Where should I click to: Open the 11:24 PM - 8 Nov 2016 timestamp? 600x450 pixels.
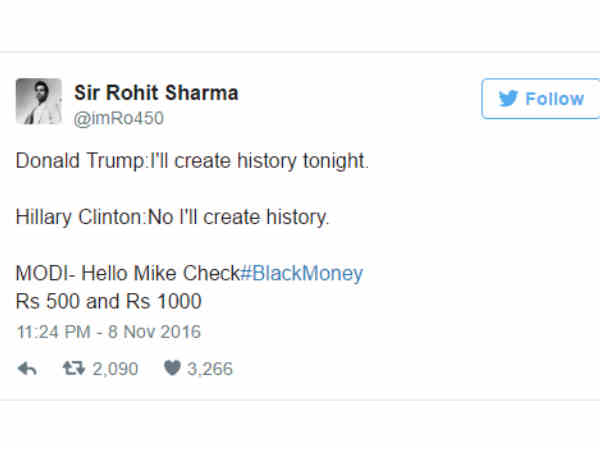[109, 332]
